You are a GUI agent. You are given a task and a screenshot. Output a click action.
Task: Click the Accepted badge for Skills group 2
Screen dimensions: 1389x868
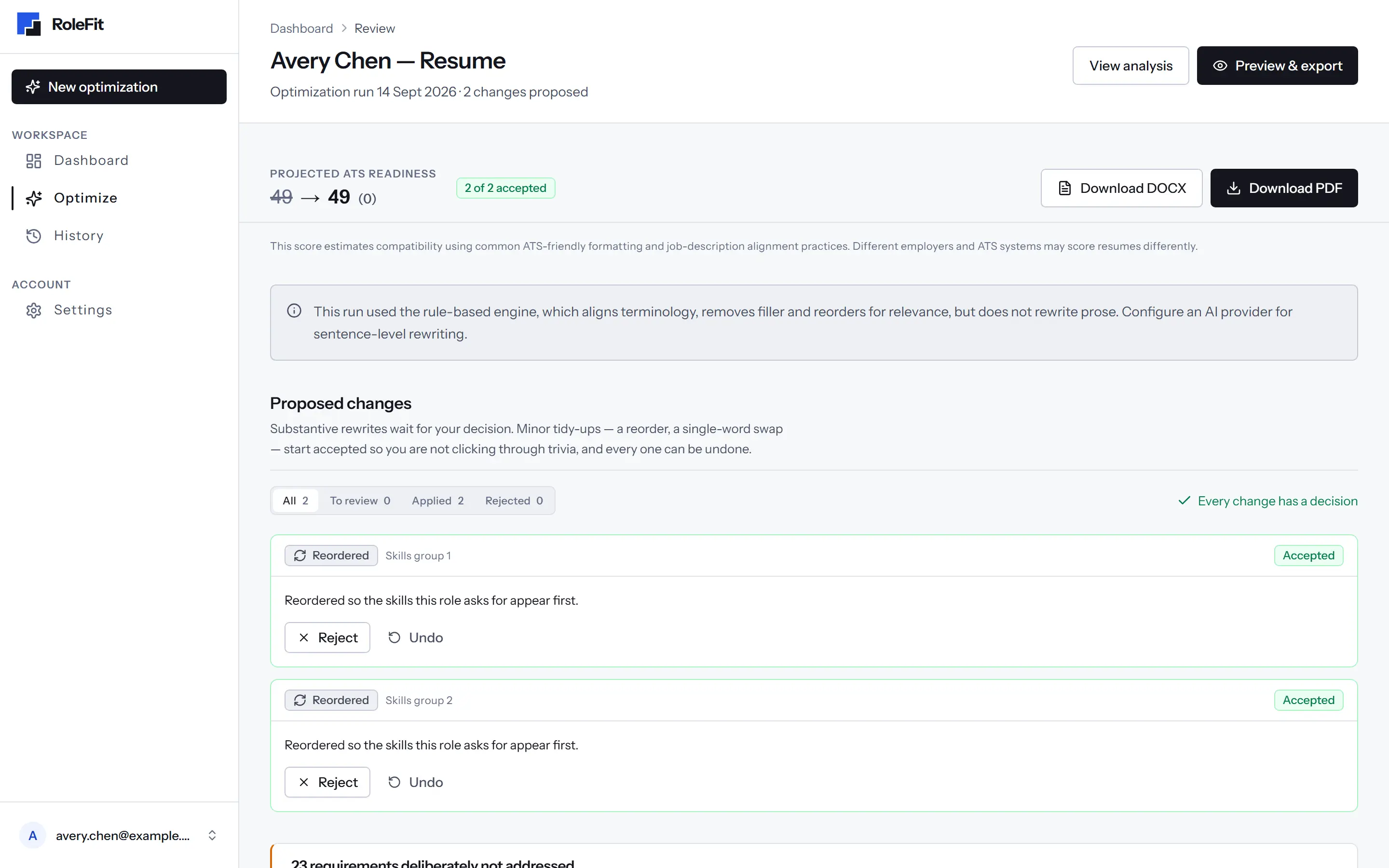click(x=1308, y=700)
